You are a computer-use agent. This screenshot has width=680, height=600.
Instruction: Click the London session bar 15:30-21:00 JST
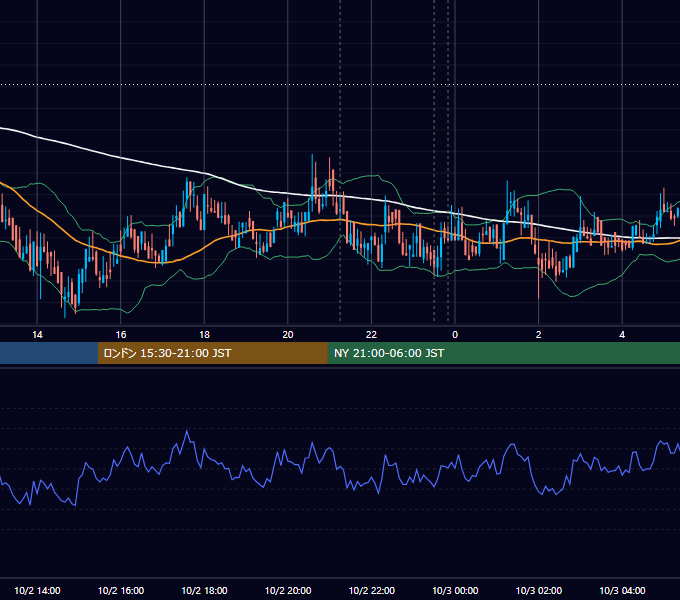click(212, 353)
